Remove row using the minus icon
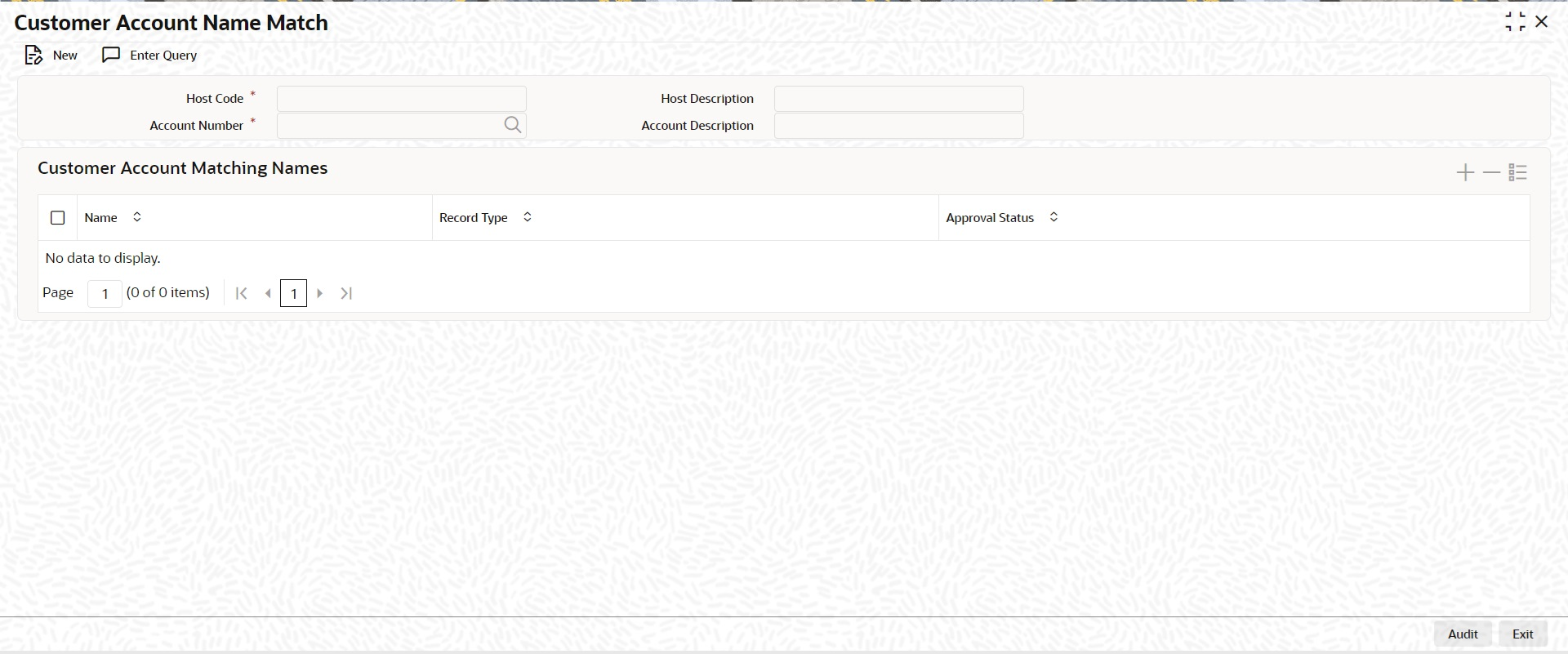 tap(1491, 172)
